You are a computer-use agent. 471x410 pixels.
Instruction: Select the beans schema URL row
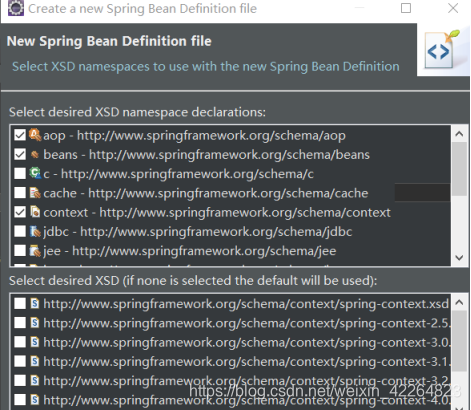207,155
